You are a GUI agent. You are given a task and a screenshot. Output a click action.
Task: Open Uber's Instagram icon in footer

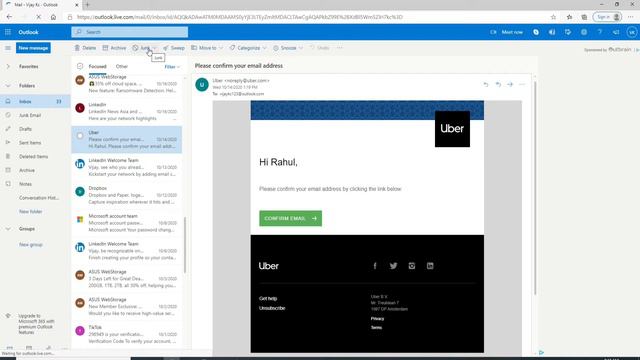point(411,266)
